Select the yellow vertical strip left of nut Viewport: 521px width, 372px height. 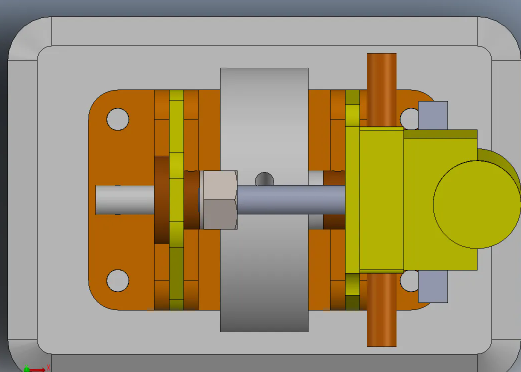tap(176, 200)
